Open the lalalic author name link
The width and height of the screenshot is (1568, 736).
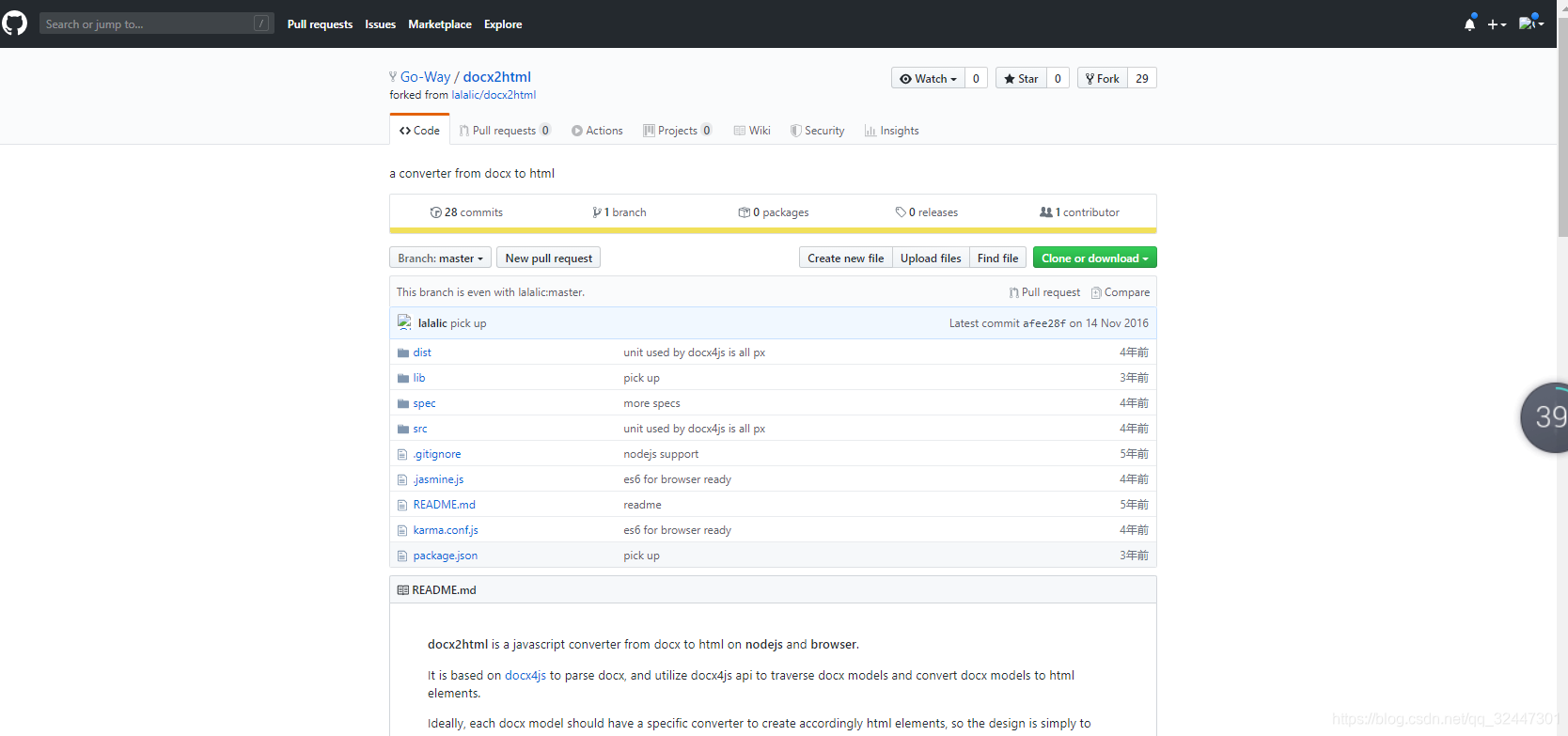432,323
